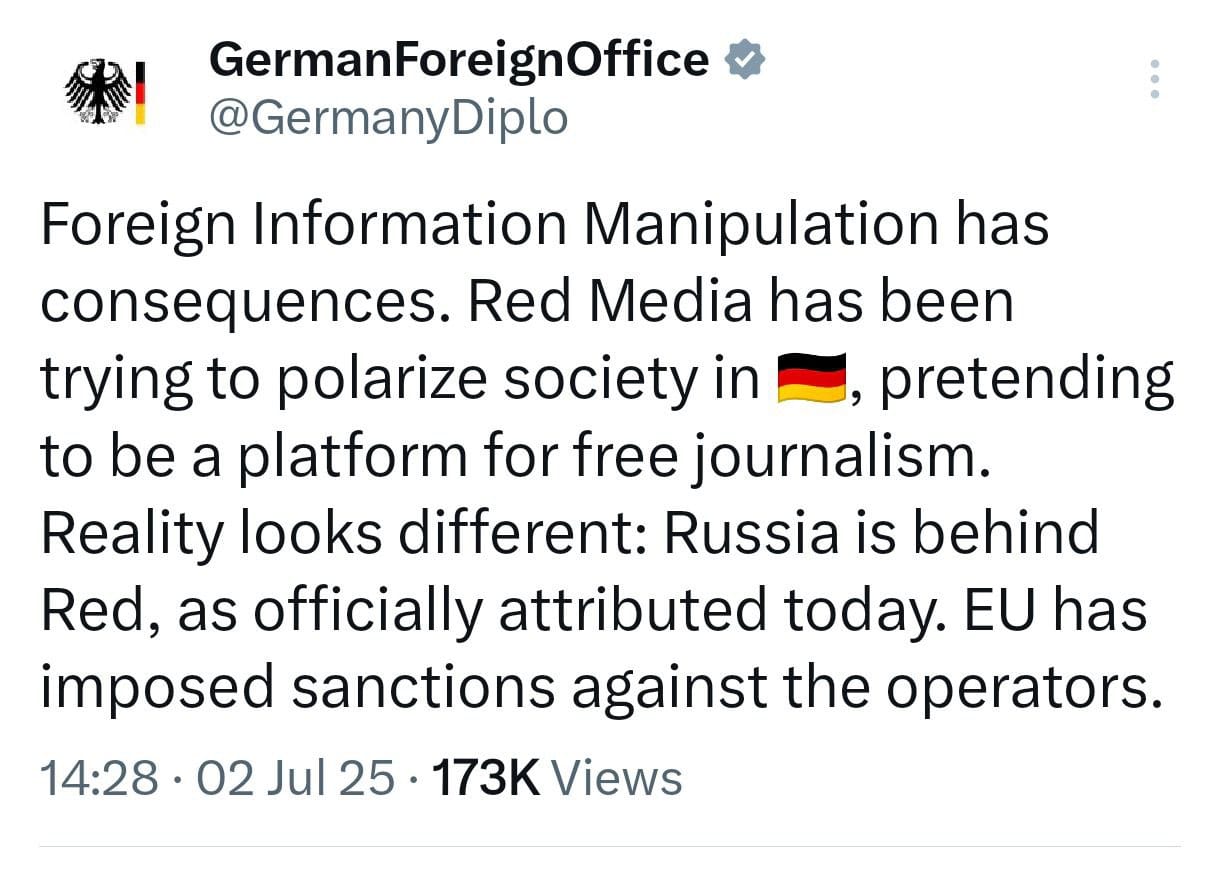Visit the @GermanyDiplo handle link
1220x880 pixels.
click(x=389, y=118)
